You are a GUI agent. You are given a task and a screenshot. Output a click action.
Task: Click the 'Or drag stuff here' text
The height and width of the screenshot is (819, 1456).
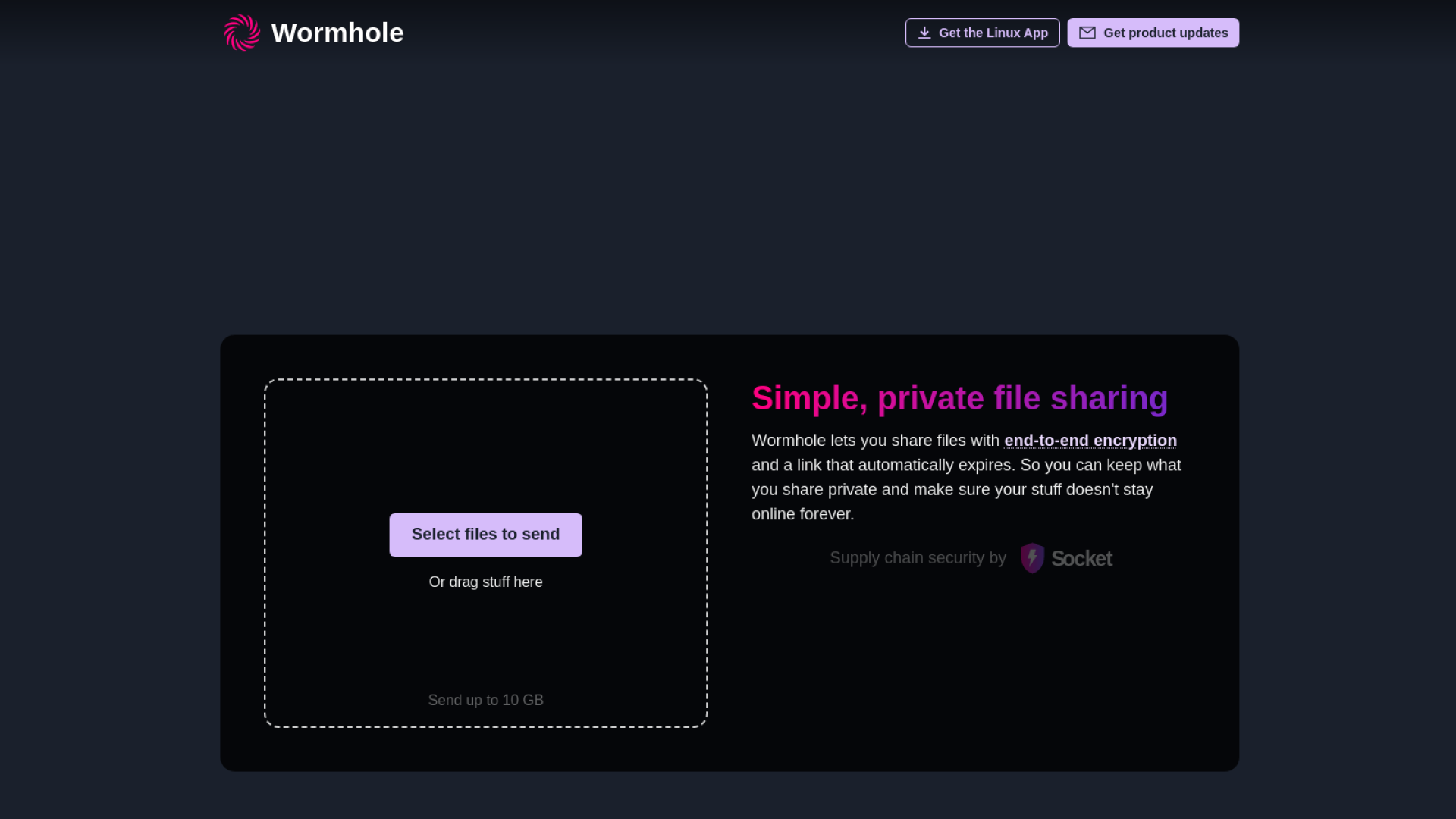(x=485, y=582)
